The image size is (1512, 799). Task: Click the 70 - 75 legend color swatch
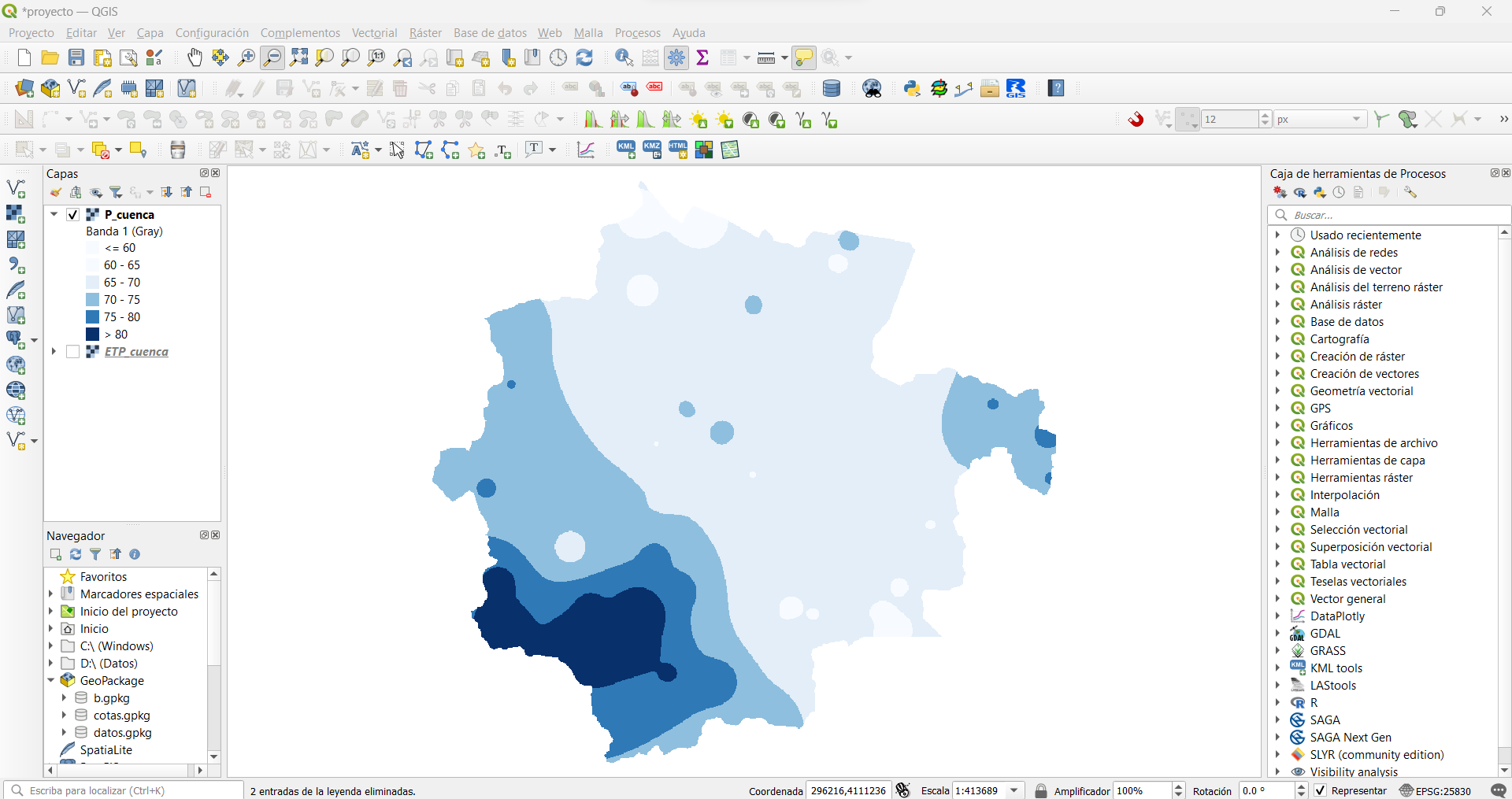point(91,299)
